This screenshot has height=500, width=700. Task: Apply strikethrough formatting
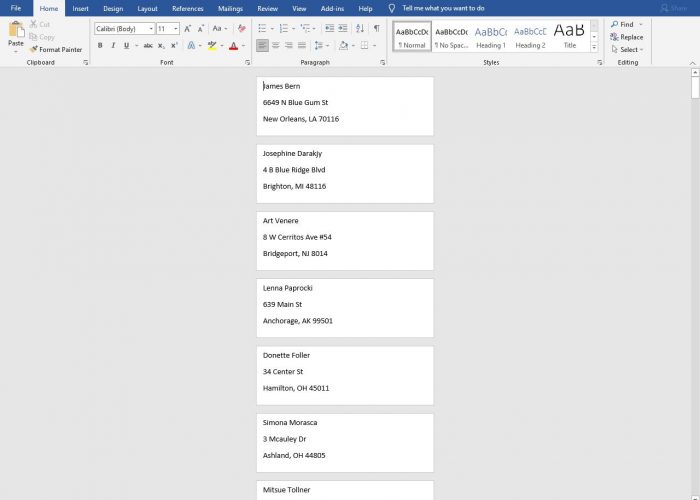[148, 46]
